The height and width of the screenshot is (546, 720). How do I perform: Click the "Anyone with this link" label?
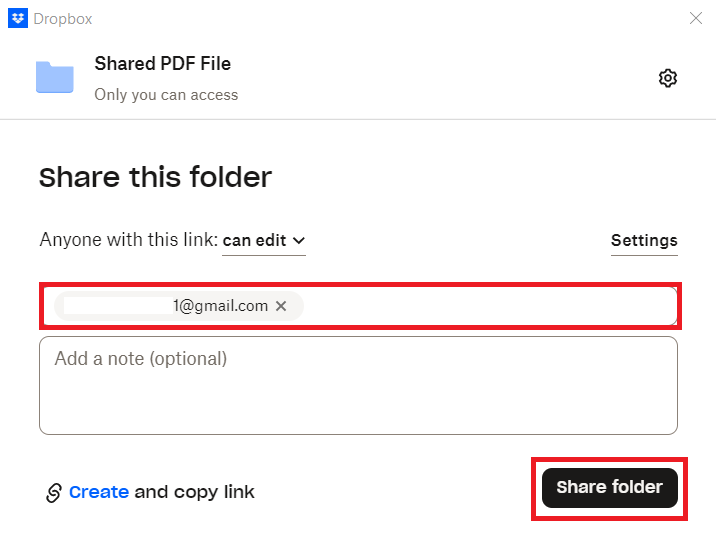click(128, 240)
